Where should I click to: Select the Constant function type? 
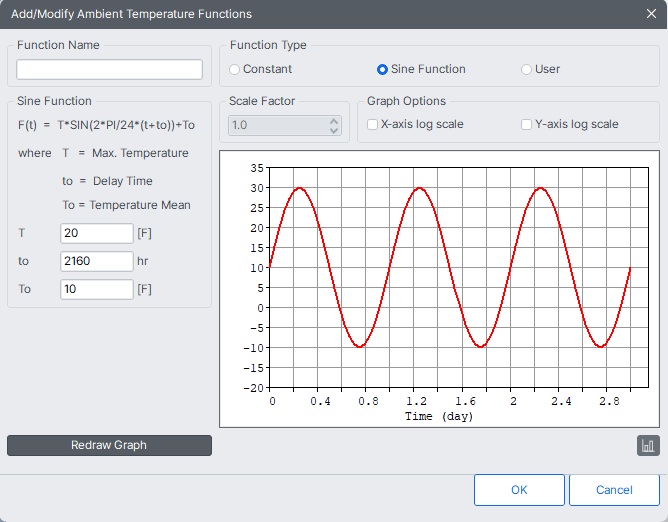[235, 69]
